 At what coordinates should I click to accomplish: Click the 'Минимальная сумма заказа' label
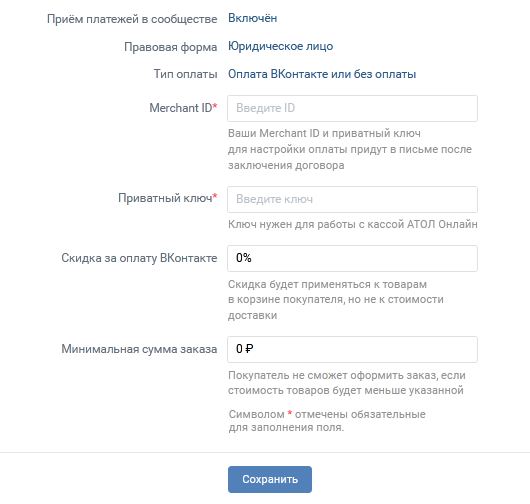(x=139, y=349)
